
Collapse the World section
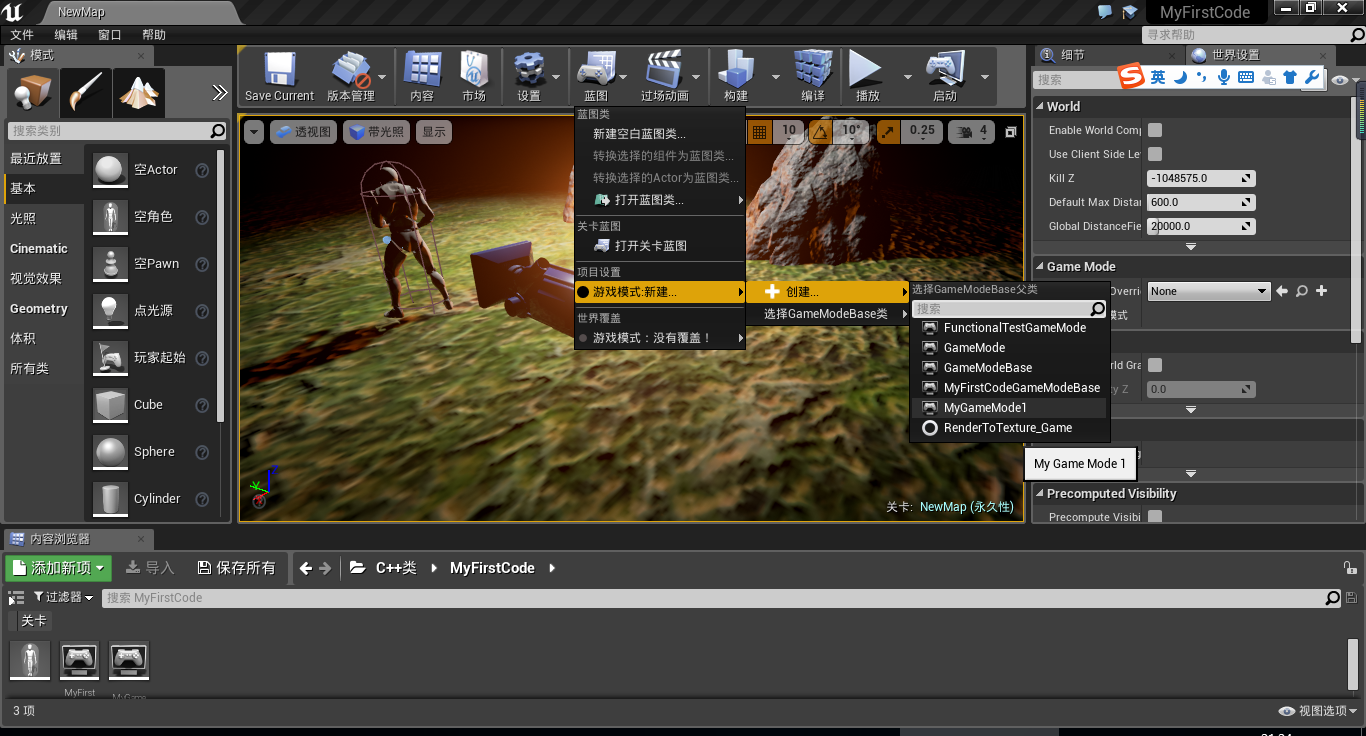pyautogui.click(x=1039, y=106)
